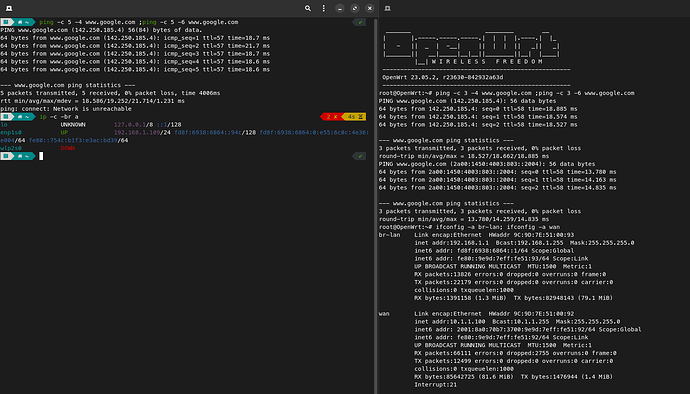
Task: Click the icmp_seq=2 time=21.7 ms line
Action: coord(135,46)
